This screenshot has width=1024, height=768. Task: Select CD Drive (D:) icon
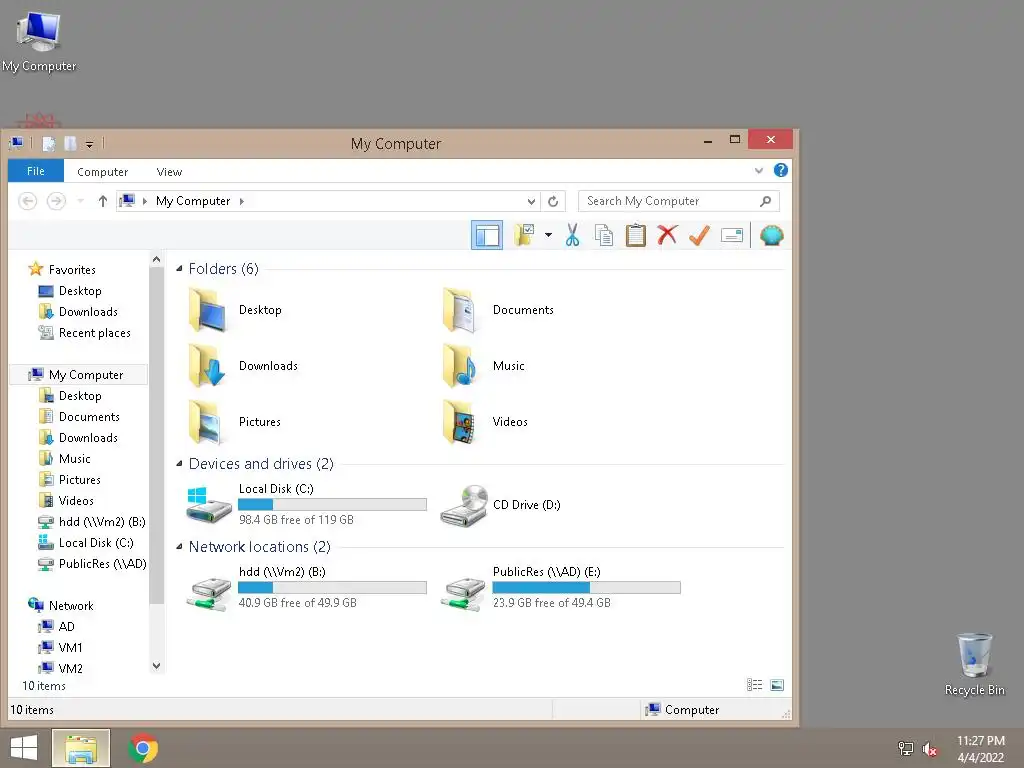[463, 505]
